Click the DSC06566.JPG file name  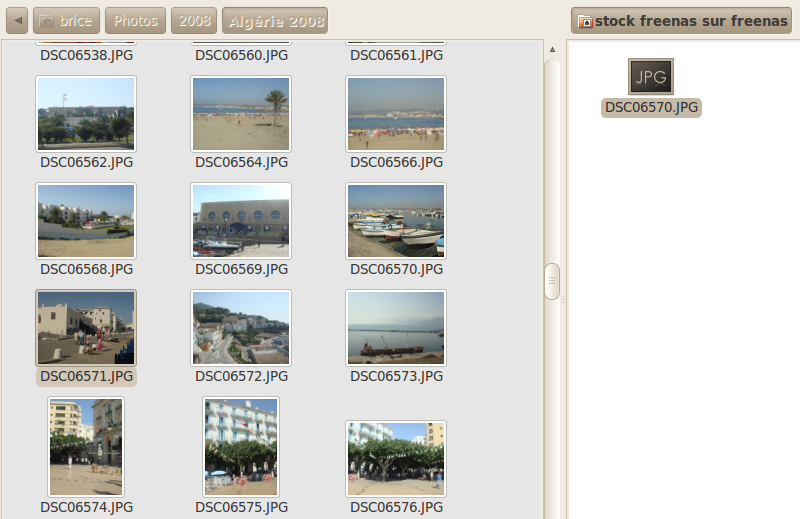(x=396, y=162)
